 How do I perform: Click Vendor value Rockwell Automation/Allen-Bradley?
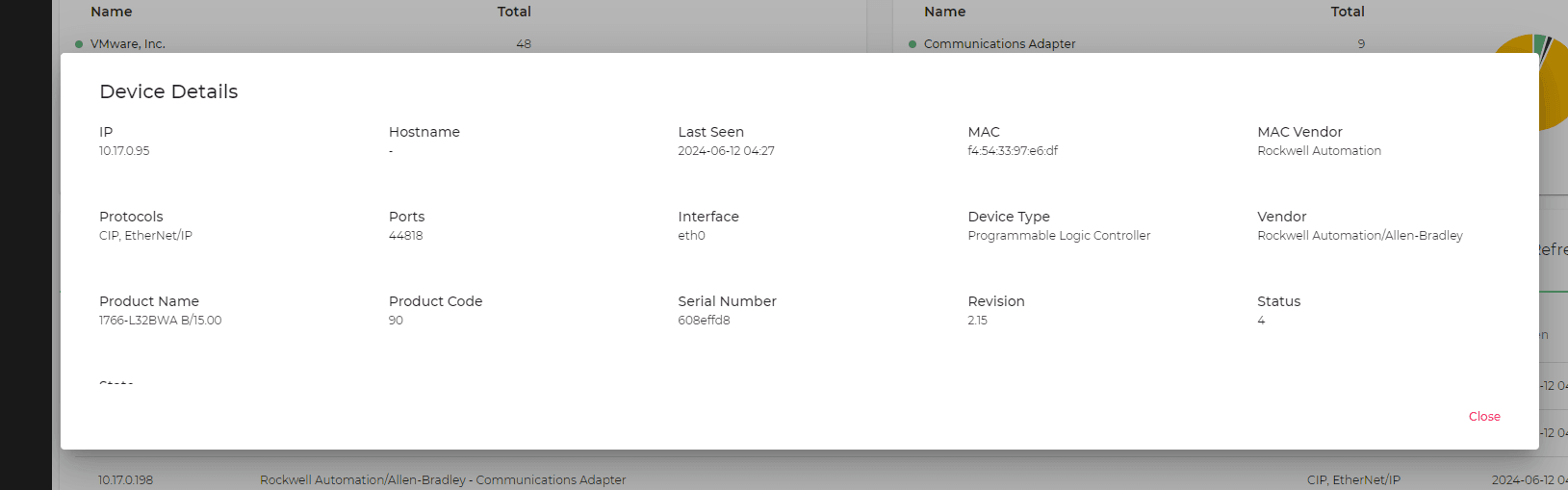[x=1359, y=236]
